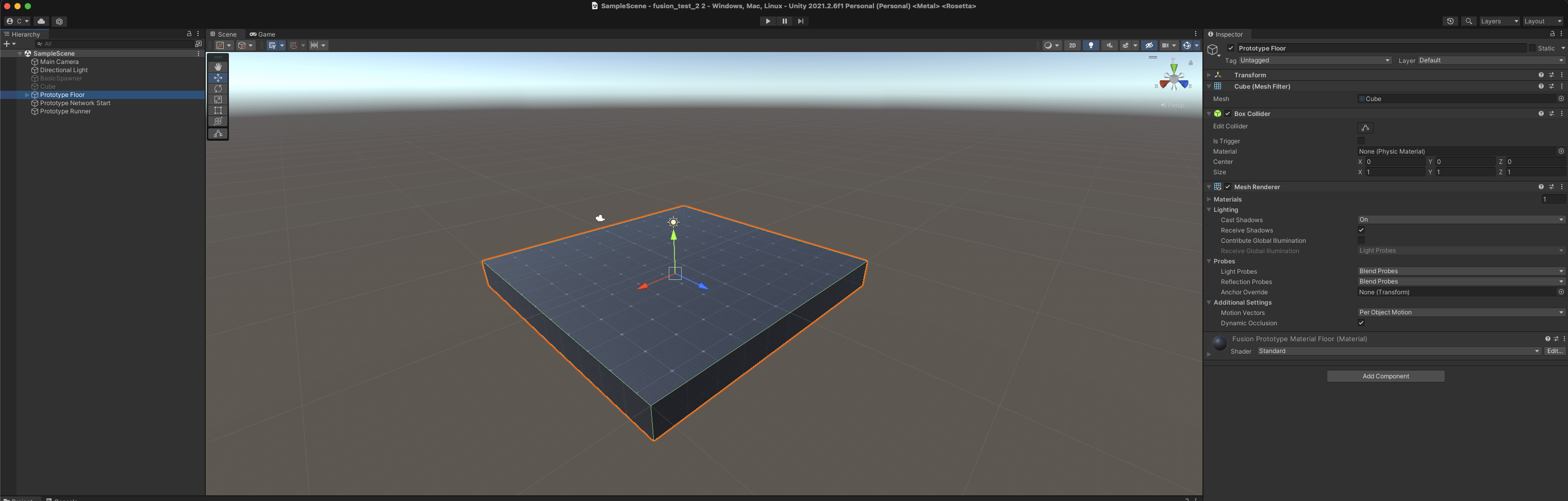Select the Rect tool
This screenshot has height=501, width=1568.
pyautogui.click(x=218, y=110)
